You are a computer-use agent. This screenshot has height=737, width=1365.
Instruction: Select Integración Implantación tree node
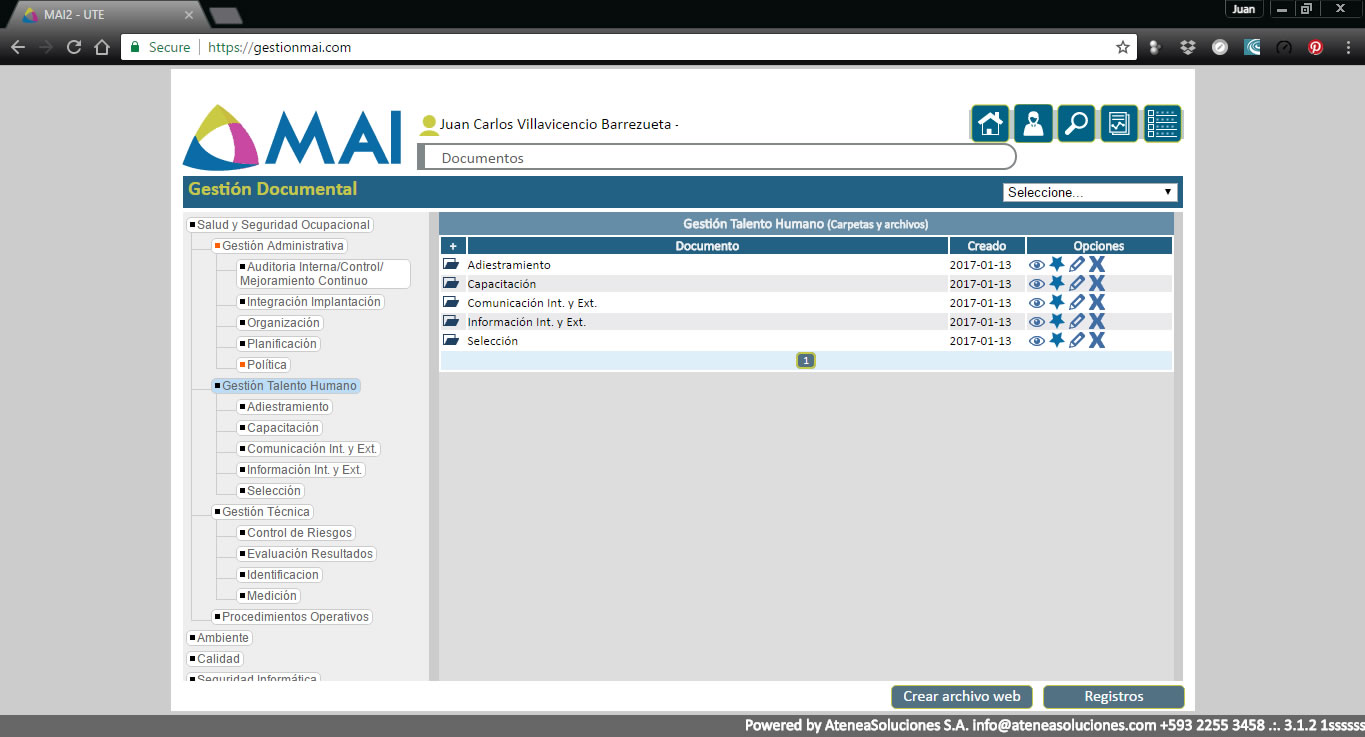pos(313,302)
